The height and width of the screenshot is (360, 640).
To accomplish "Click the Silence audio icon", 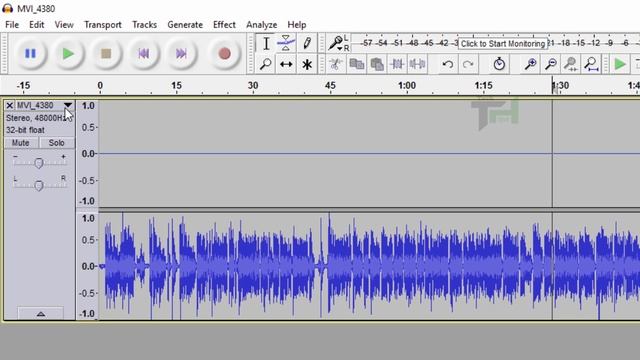I will 417,64.
